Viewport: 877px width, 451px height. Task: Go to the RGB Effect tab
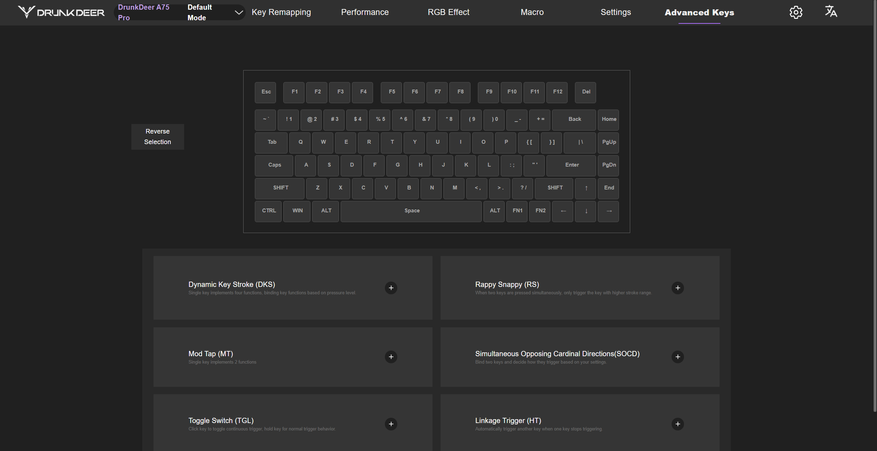[x=448, y=12]
